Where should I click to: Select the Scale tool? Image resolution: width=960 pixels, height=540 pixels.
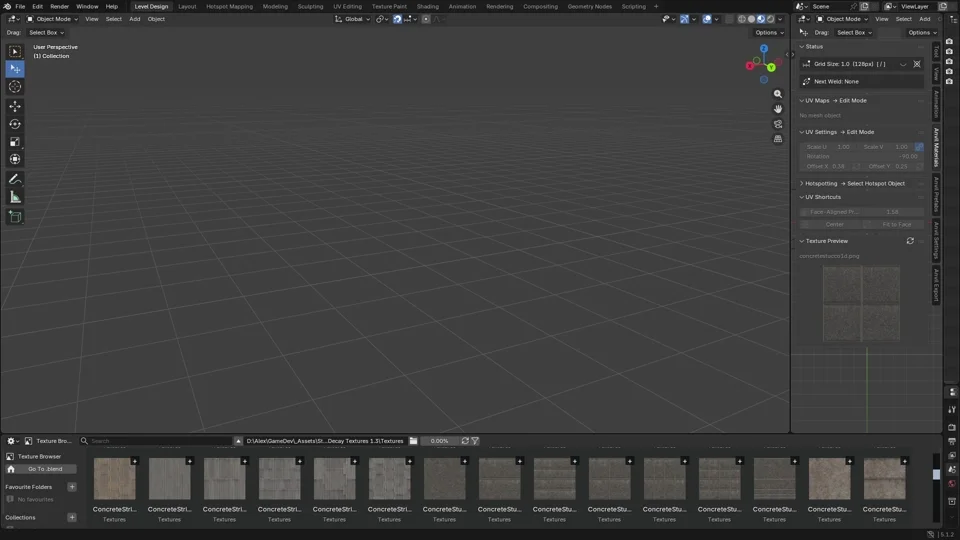tap(15, 142)
